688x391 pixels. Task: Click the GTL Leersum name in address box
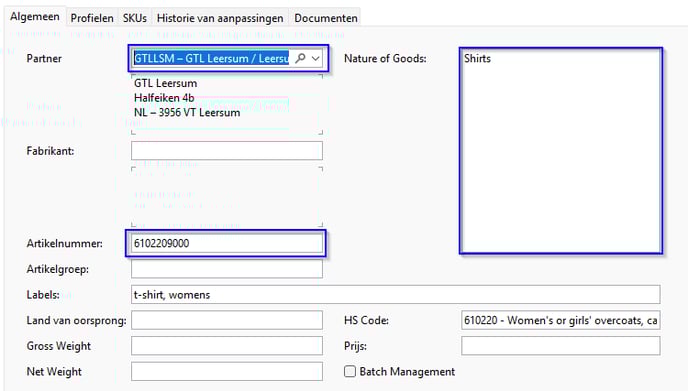coord(165,83)
